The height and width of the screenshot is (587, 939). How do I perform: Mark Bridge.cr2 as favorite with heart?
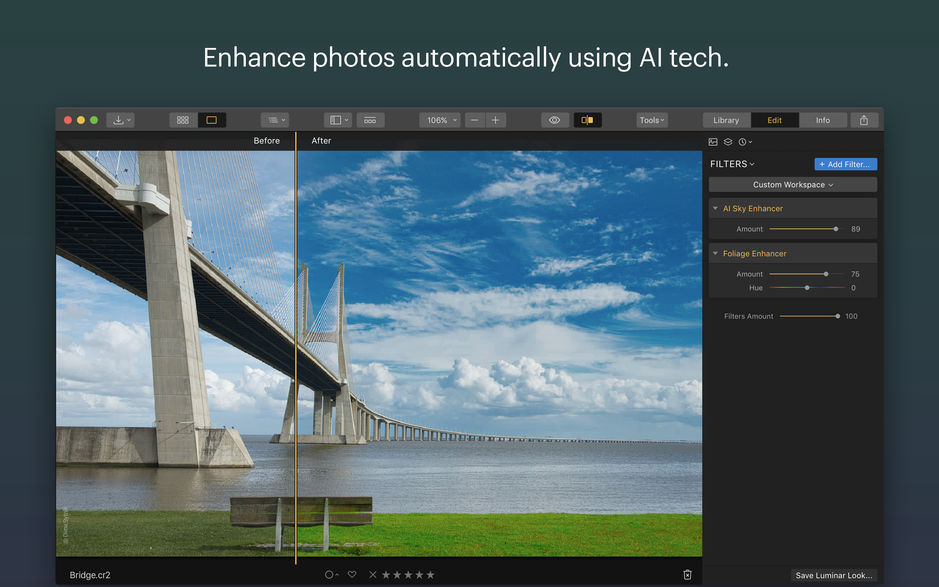click(352, 575)
